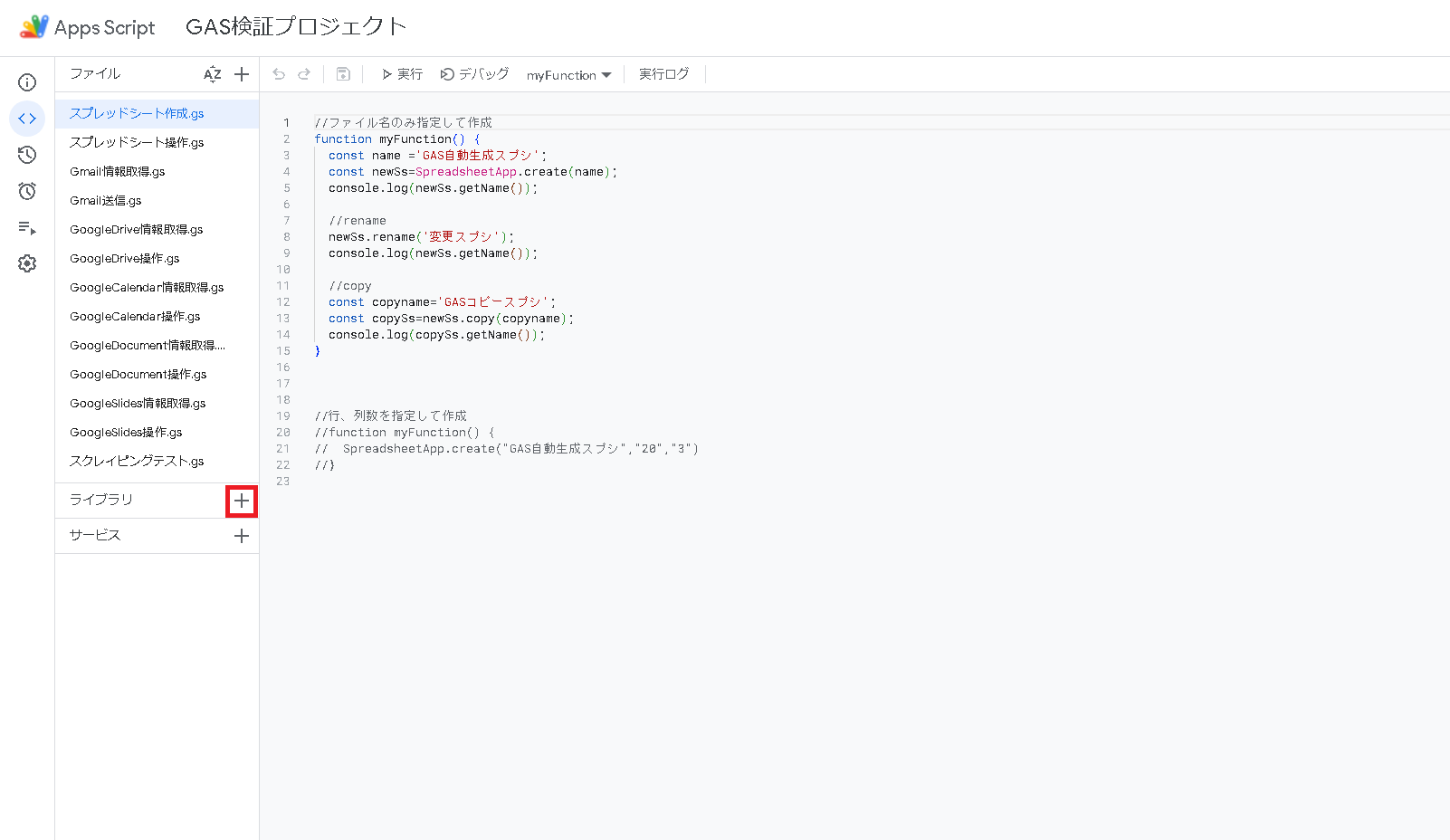The height and width of the screenshot is (840, 1450).
Task: Open the Executions list icon
Action: coord(27,228)
